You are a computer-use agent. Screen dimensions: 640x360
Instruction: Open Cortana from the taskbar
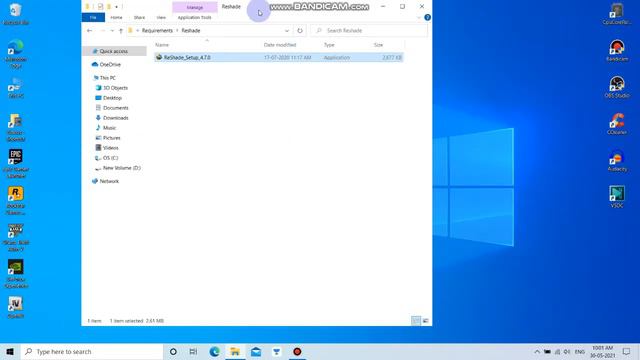click(x=173, y=351)
